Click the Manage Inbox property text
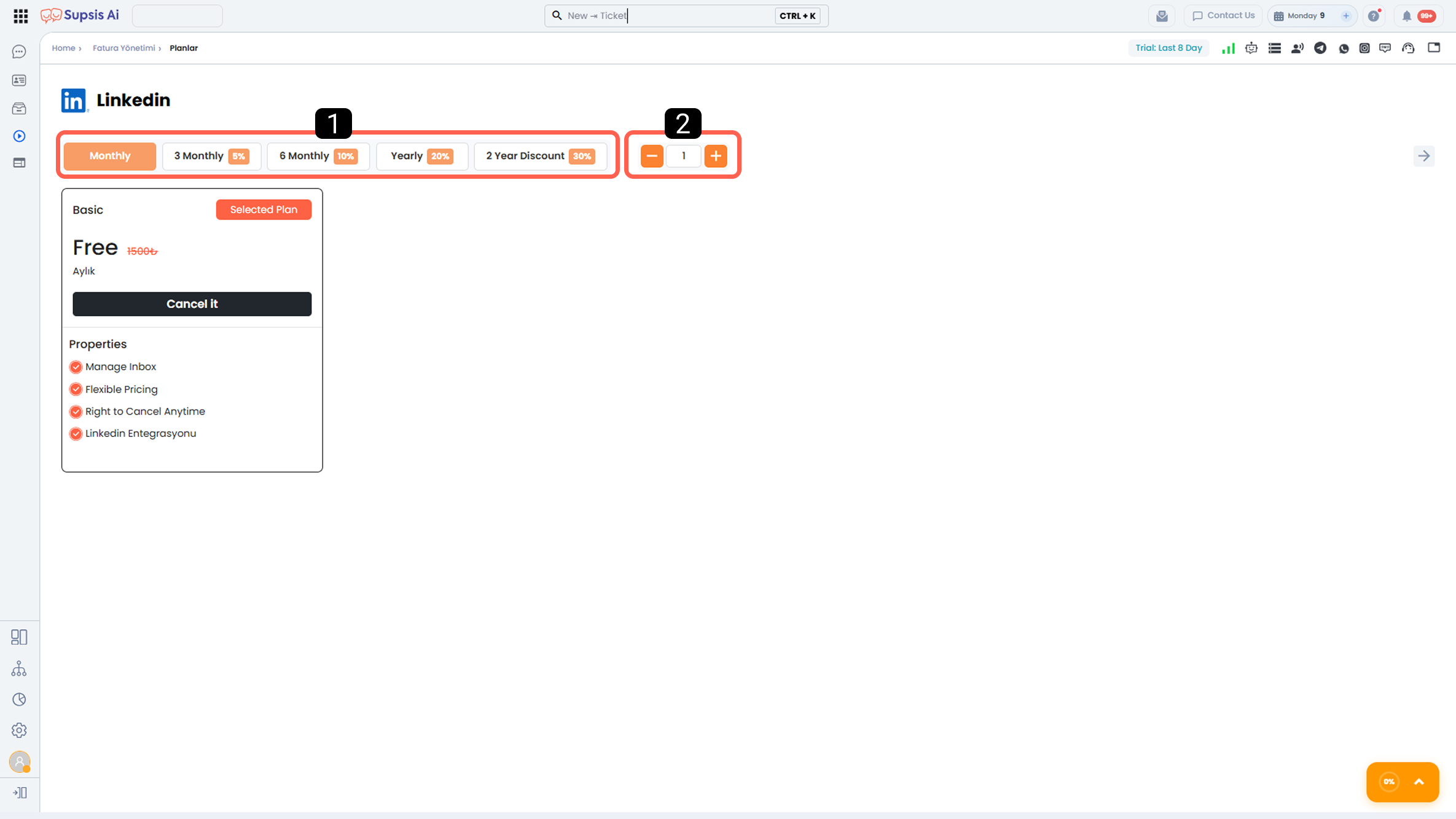The height and width of the screenshot is (819, 1456). click(x=120, y=367)
